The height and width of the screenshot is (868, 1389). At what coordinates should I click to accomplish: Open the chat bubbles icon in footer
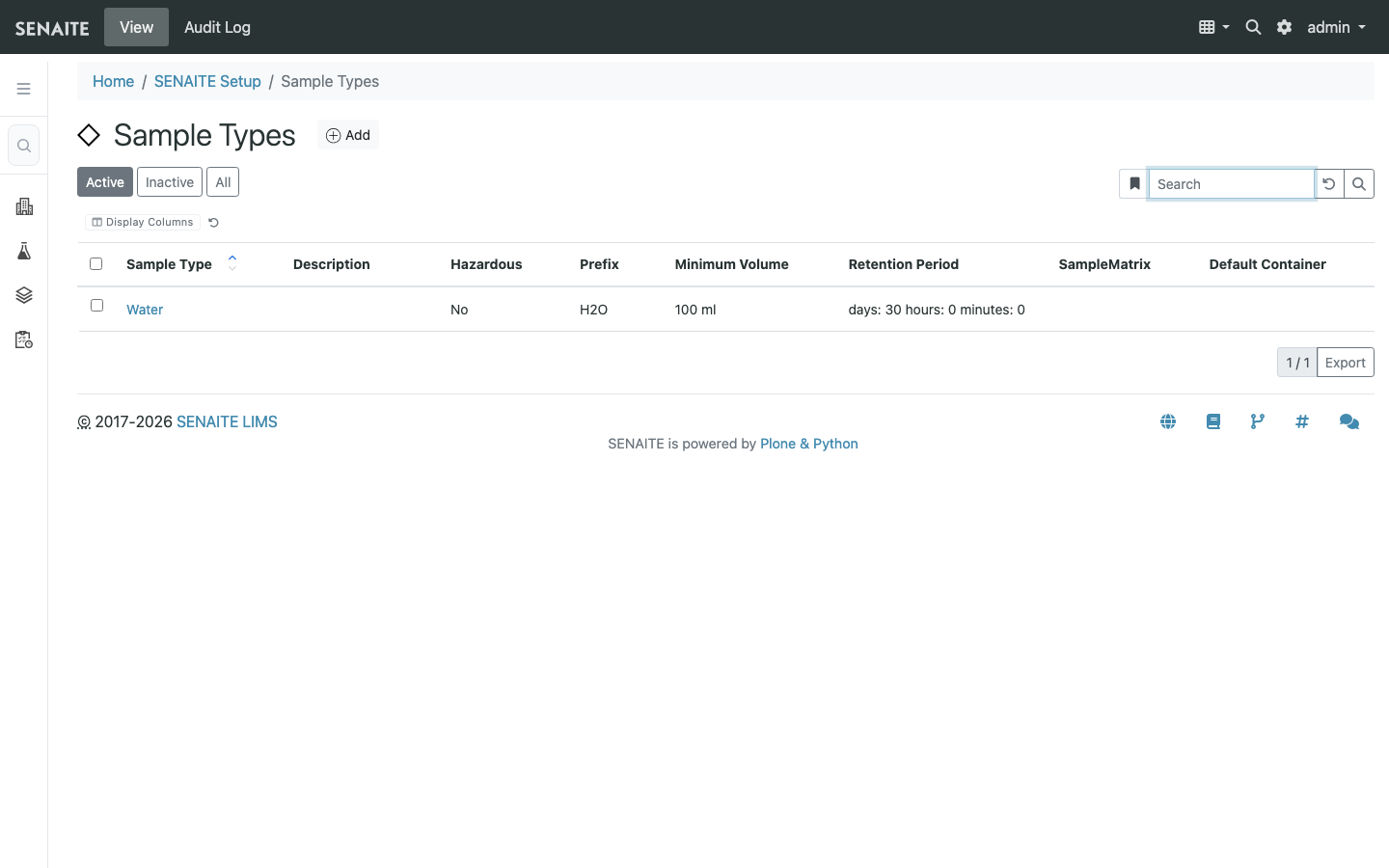point(1349,421)
